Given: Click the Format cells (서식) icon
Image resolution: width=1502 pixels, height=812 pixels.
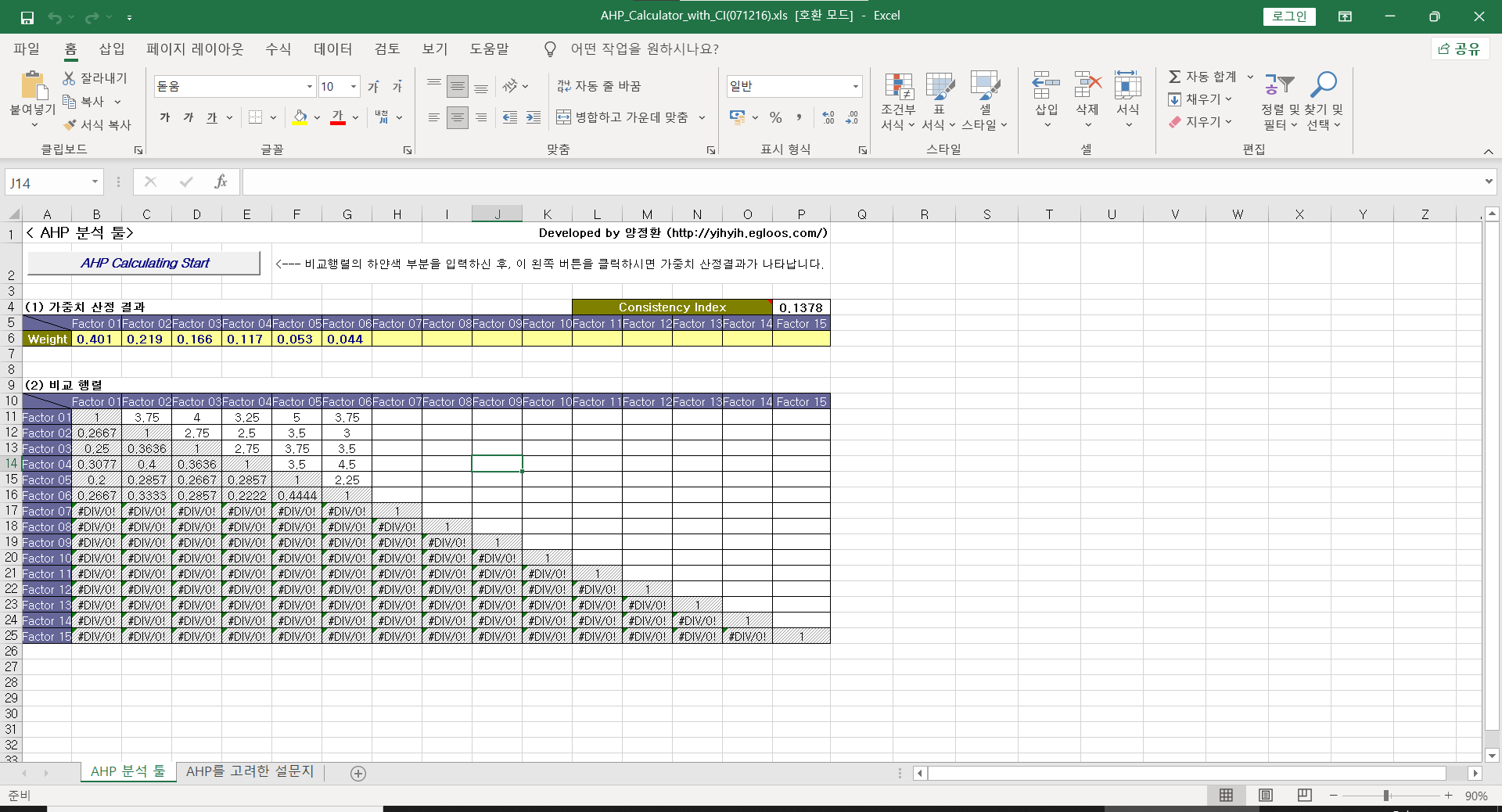Looking at the screenshot, I should click(x=1128, y=84).
